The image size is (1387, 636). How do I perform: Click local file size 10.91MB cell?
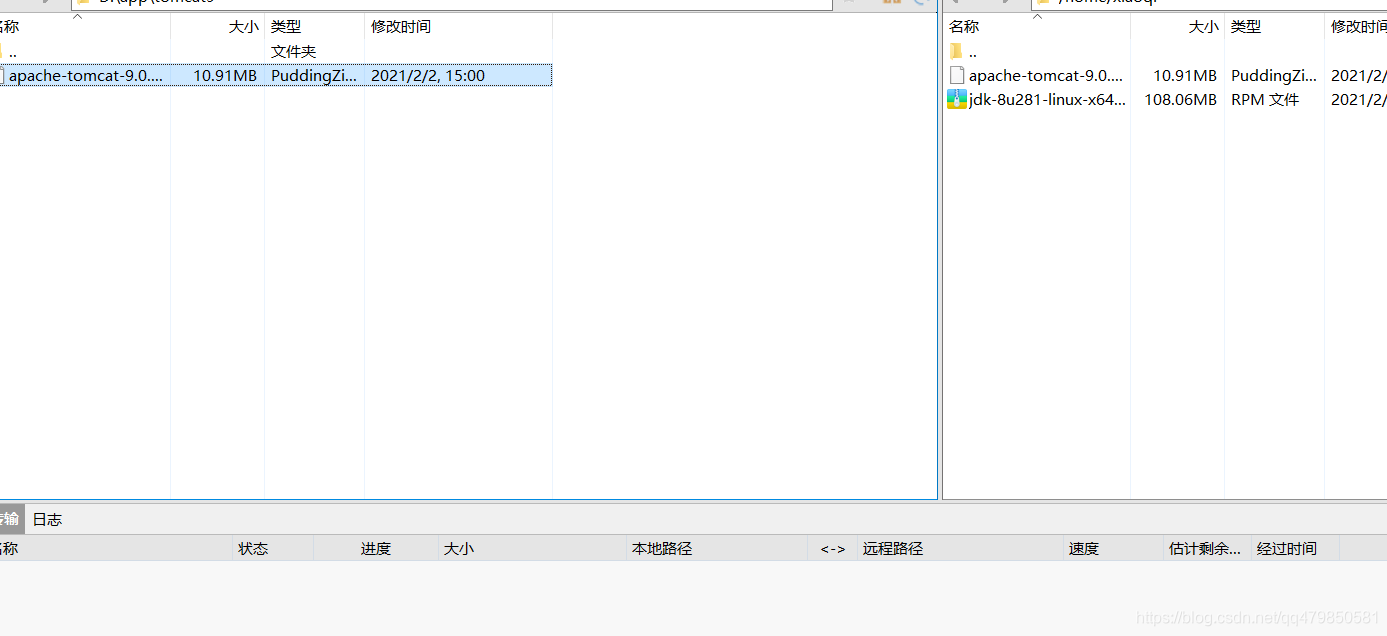[225, 75]
